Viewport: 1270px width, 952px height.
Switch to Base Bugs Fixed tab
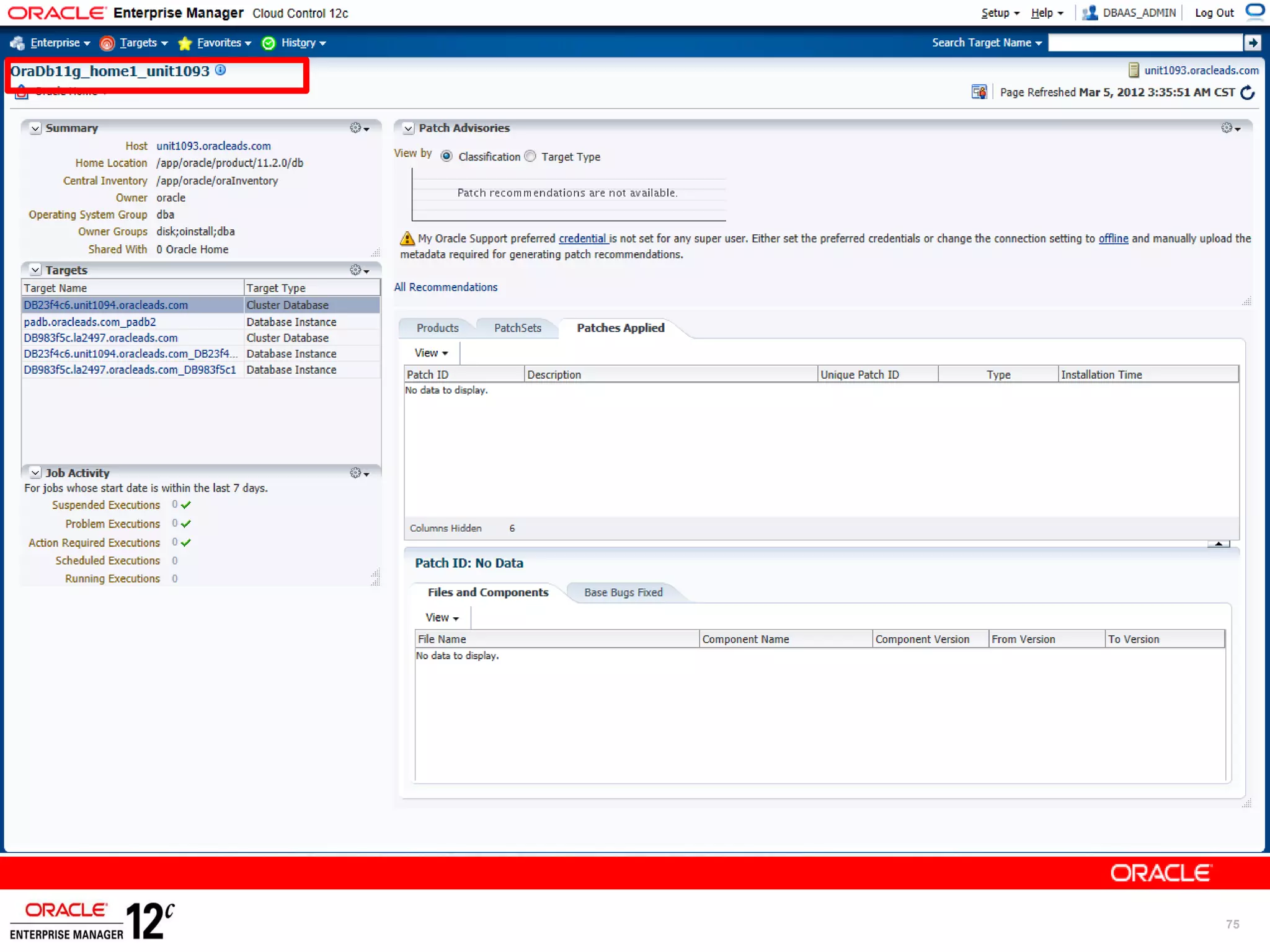pyautogui.click(x=623, y=593)
